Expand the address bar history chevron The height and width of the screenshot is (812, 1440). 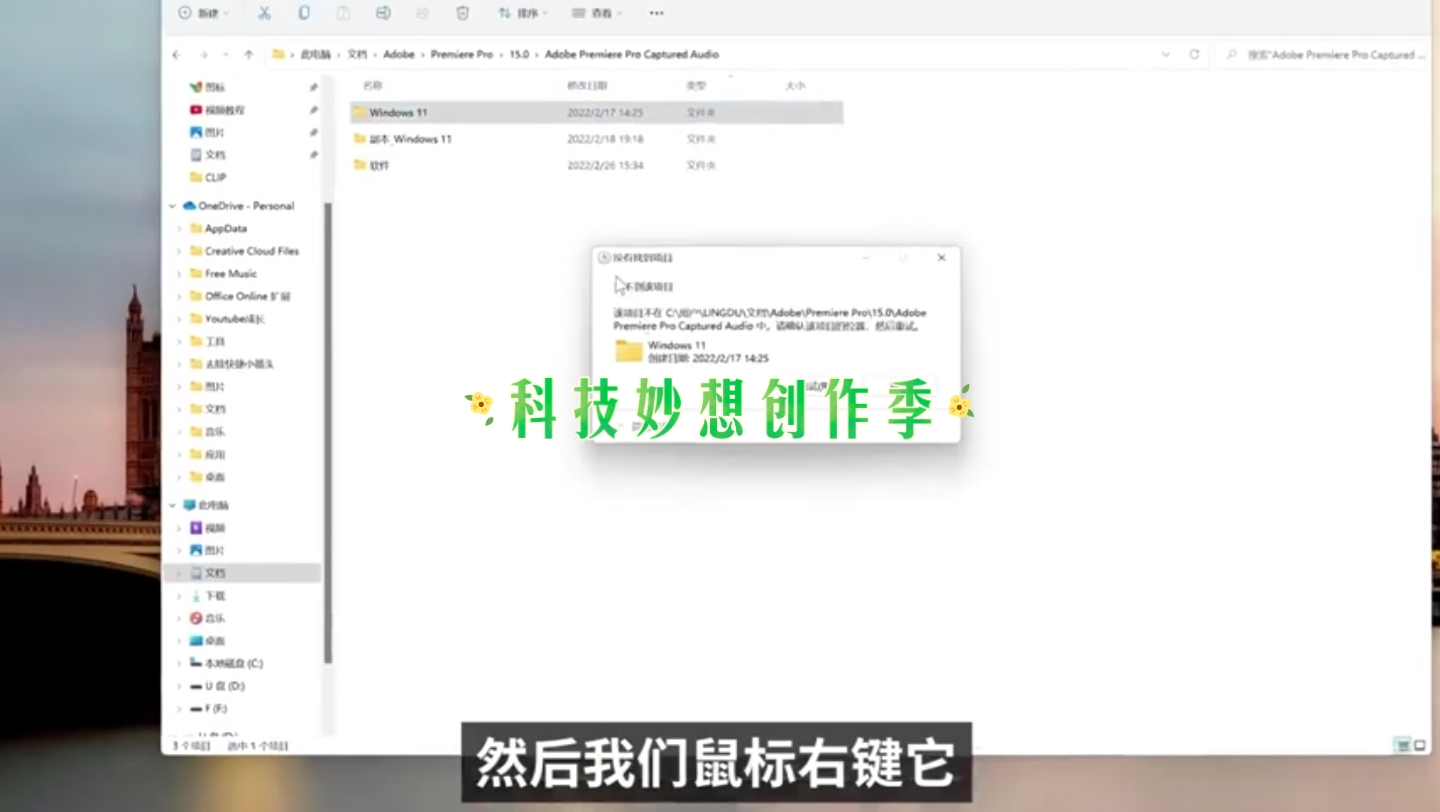1166,54
